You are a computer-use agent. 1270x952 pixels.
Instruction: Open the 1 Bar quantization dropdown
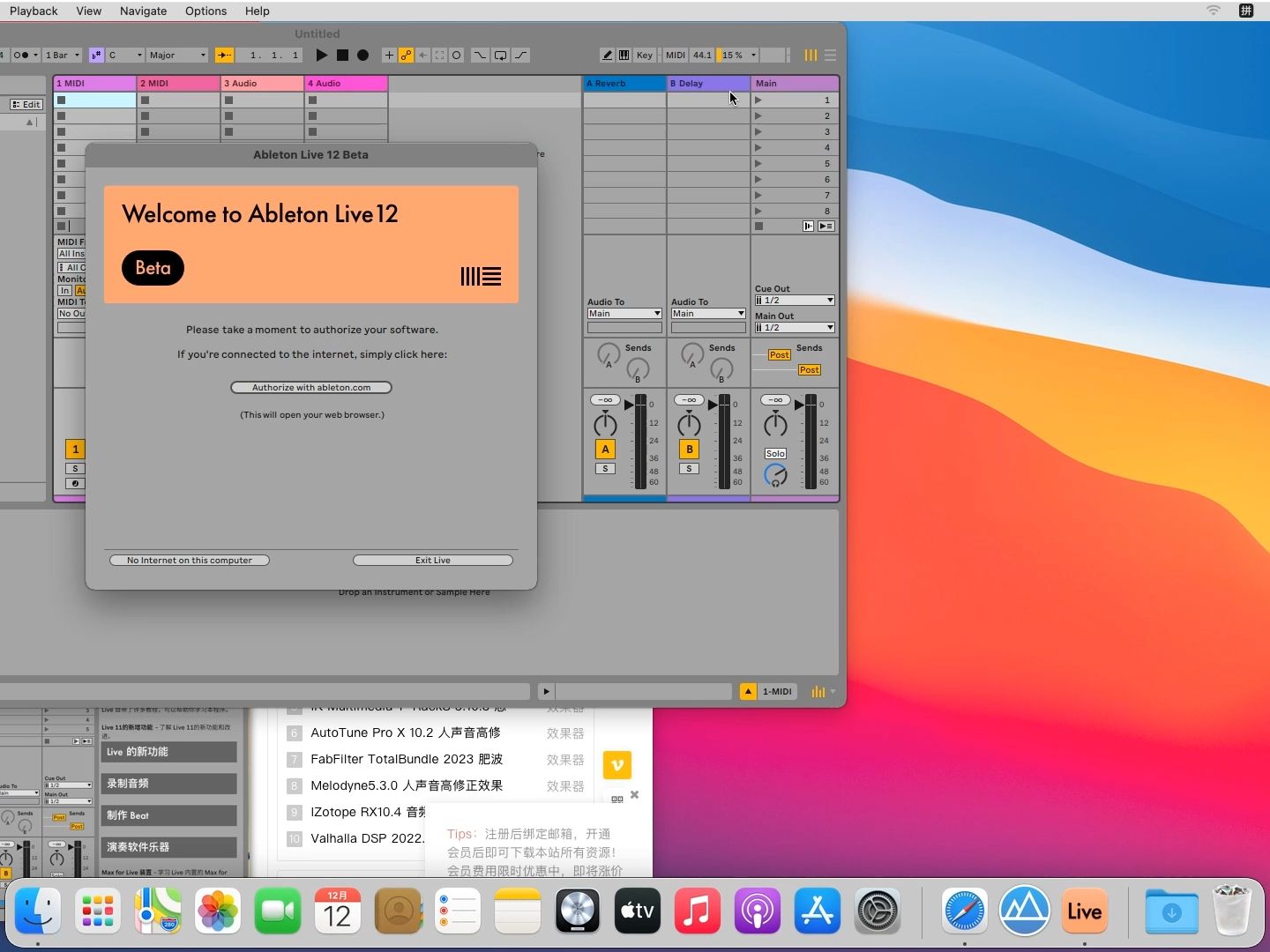click(x=63, y=55)
